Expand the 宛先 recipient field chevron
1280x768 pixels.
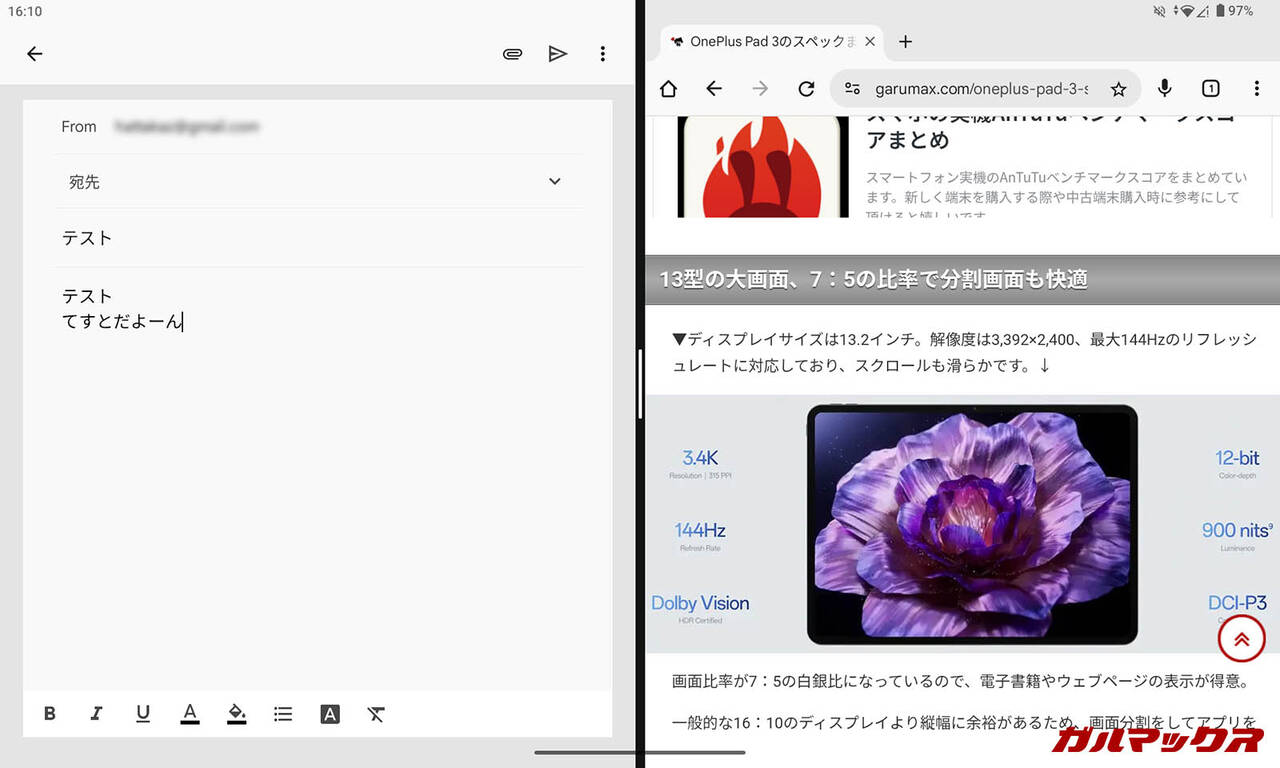(x=555, y=182)
